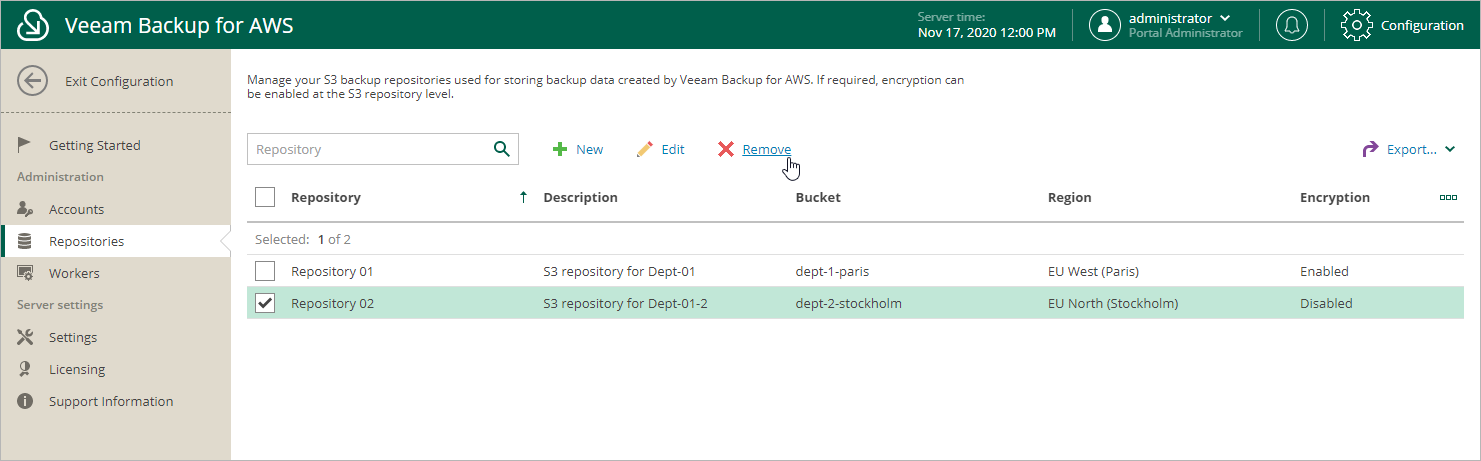Go to Accounts section
The image size is (1481, 461).
[x=76, y=209]
